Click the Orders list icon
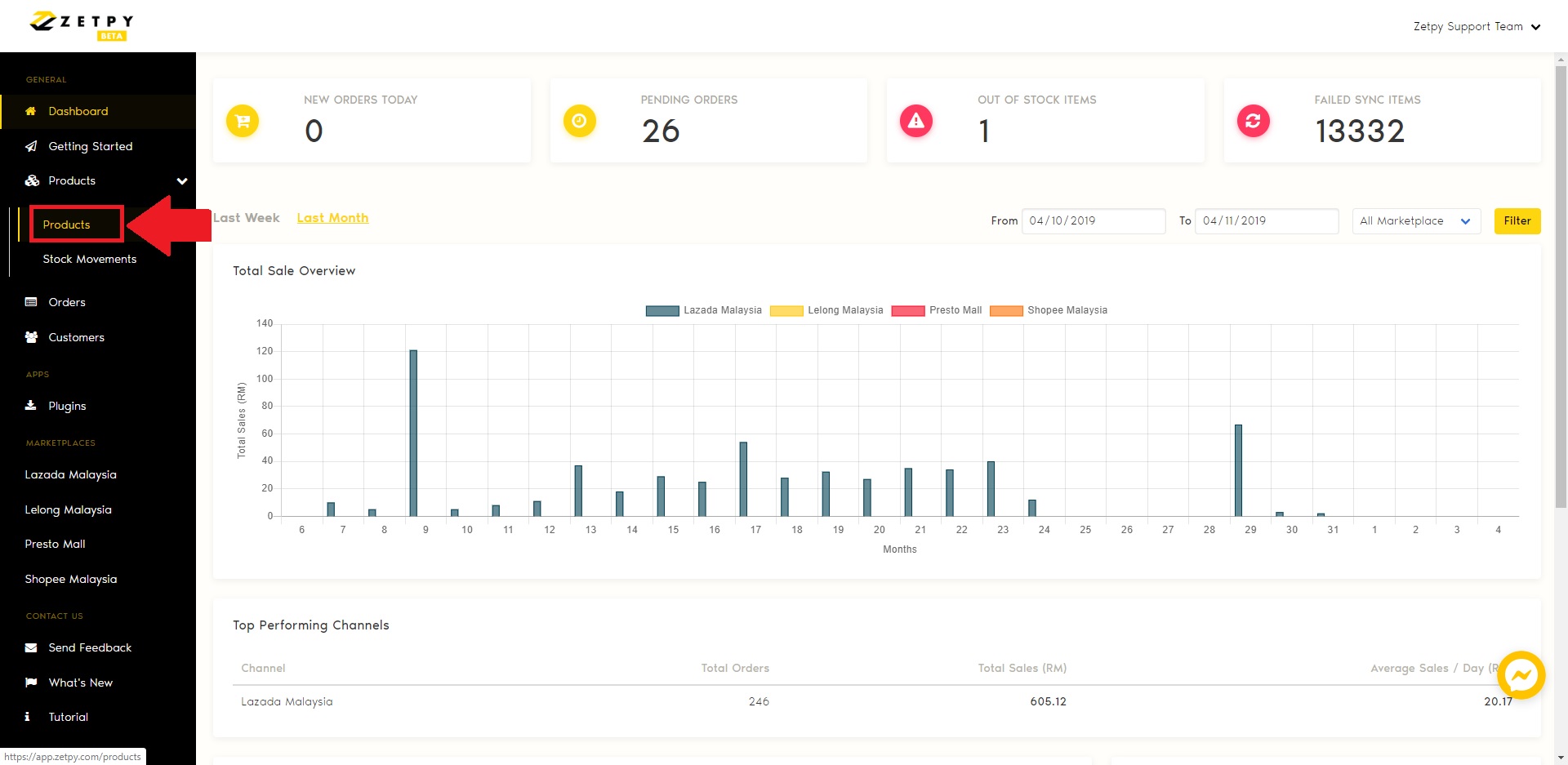The height and width of the screenshot is (765, 1568). [31, 302]
